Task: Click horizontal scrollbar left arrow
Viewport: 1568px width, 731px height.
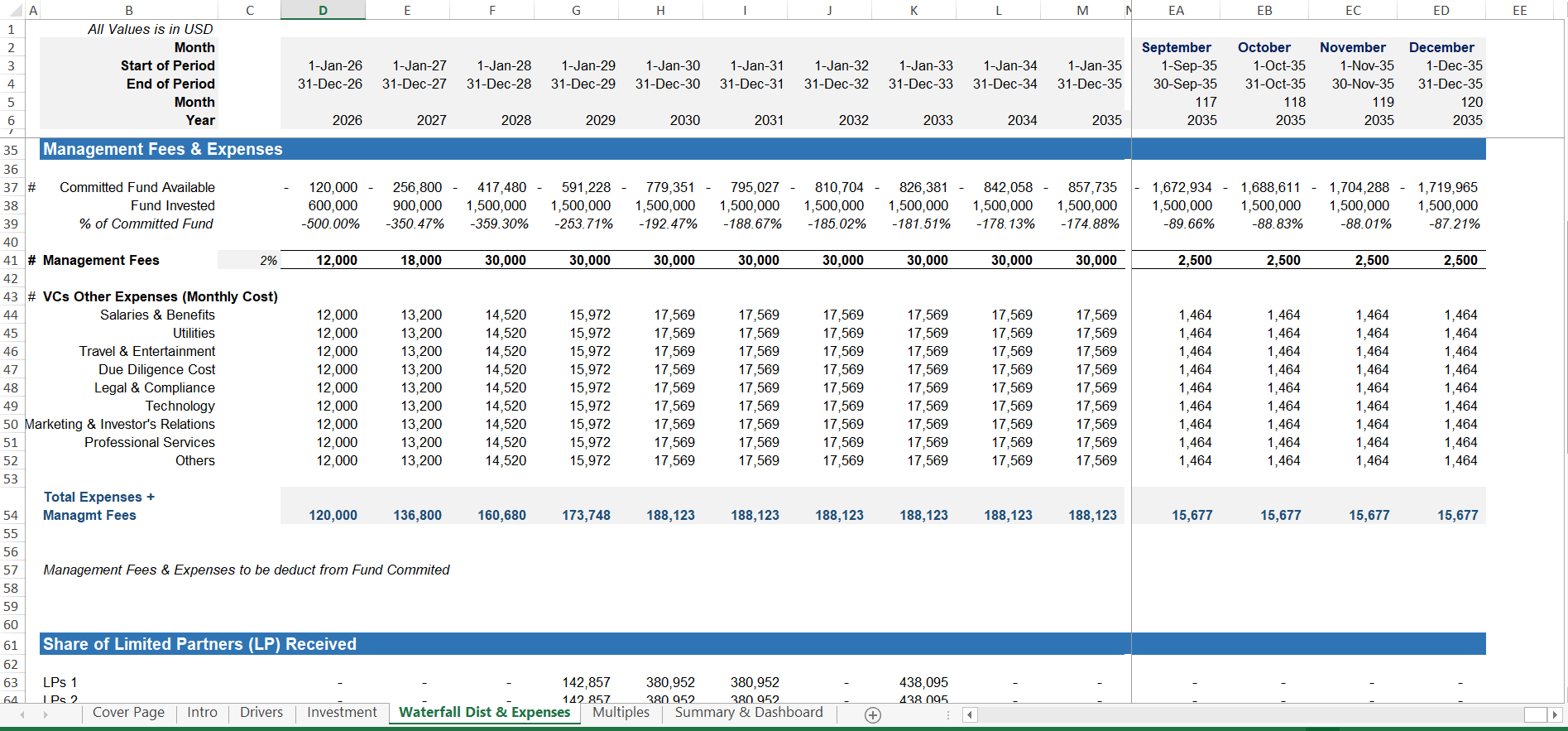Action: click(971, 714)
